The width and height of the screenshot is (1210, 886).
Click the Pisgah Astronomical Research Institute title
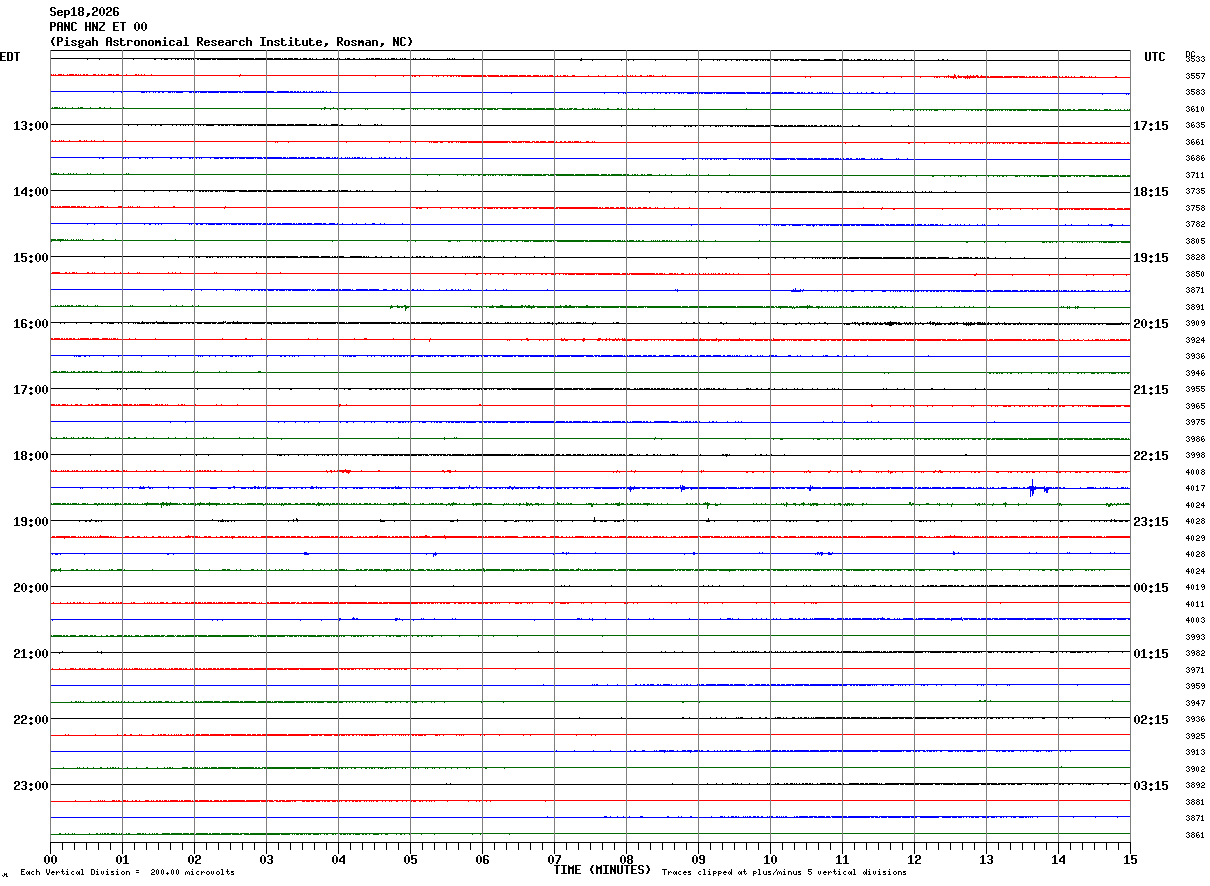pos(231,42)
